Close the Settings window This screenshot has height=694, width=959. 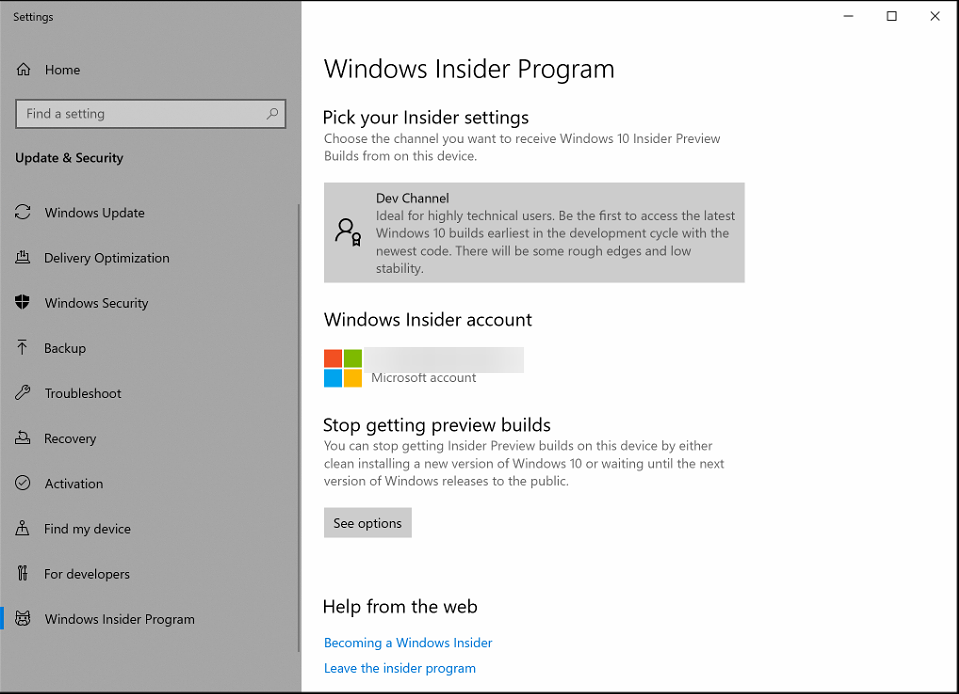(x=935, y=17)
